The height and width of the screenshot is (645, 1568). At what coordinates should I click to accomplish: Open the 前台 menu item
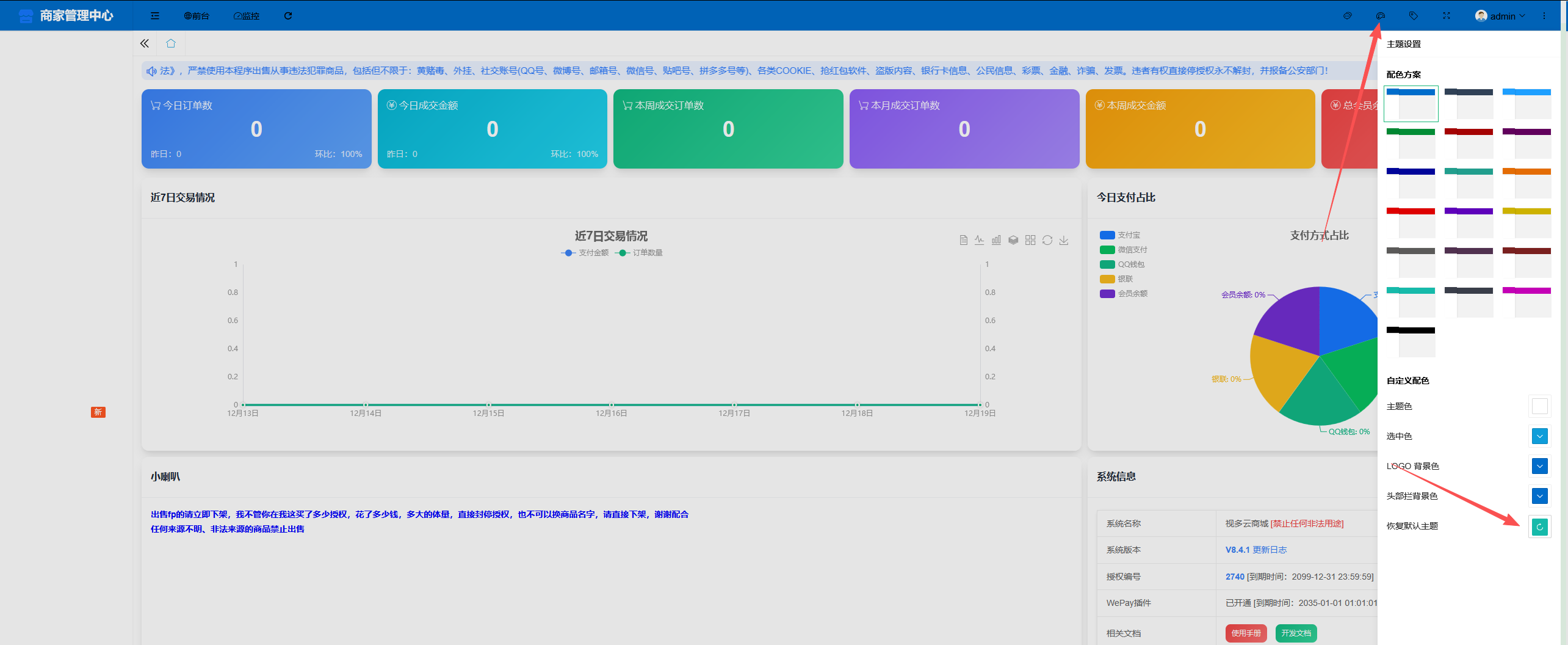point(197,16)
